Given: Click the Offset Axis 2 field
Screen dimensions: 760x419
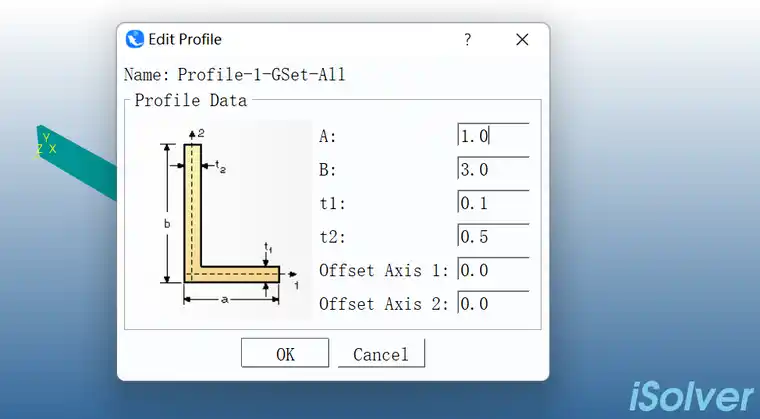Looking at the screenshot, I should point(492,304).
